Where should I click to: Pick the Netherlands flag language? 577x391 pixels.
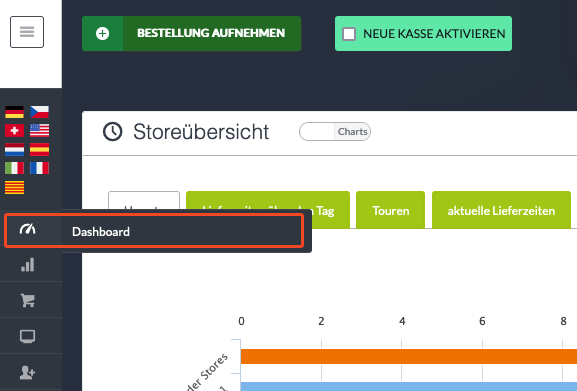[15, 150]
